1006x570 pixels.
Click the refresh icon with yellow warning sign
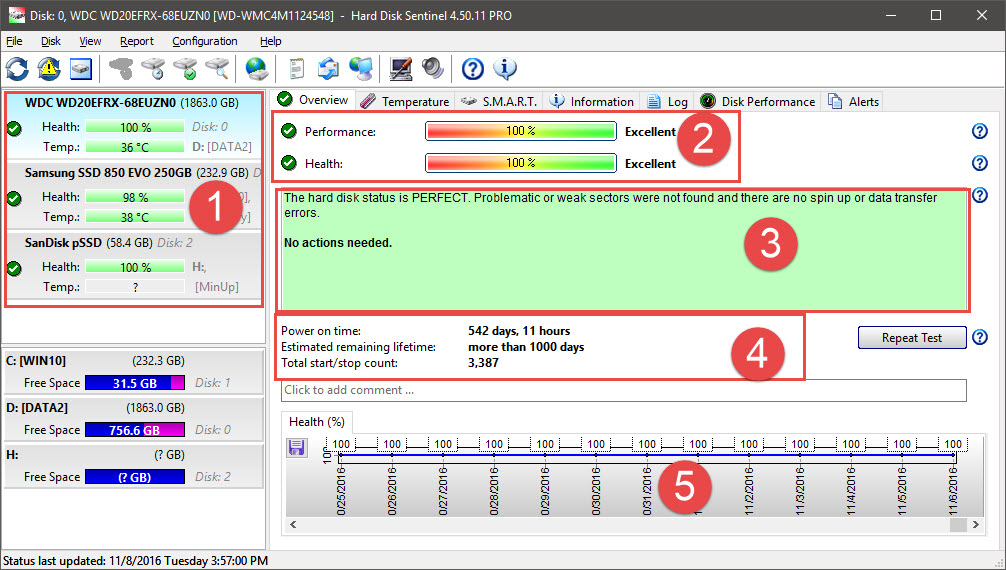tap(49, 68)
